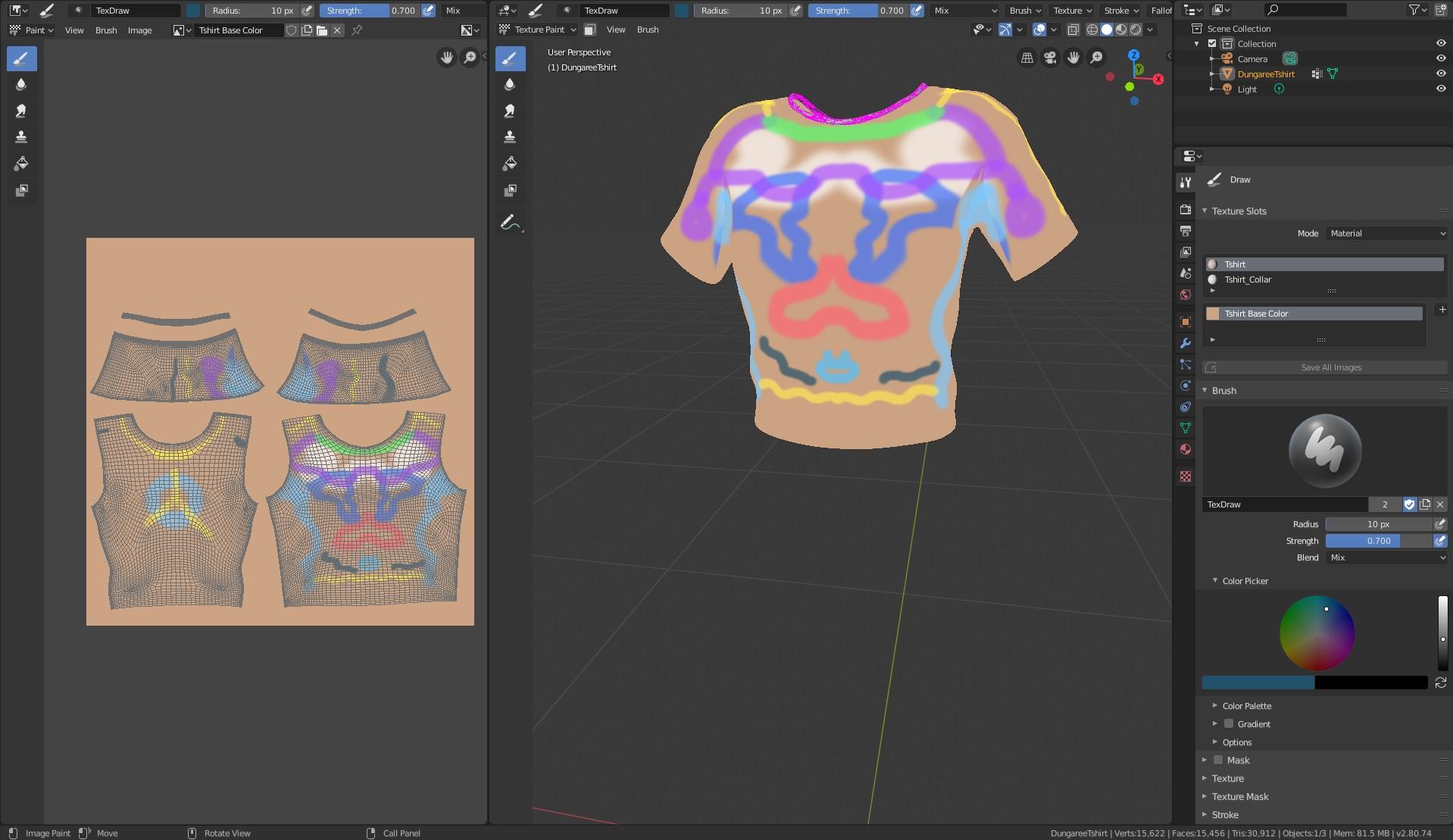Open the Output properties tab
The image size is (1453, 840).
coord(1186,231)
